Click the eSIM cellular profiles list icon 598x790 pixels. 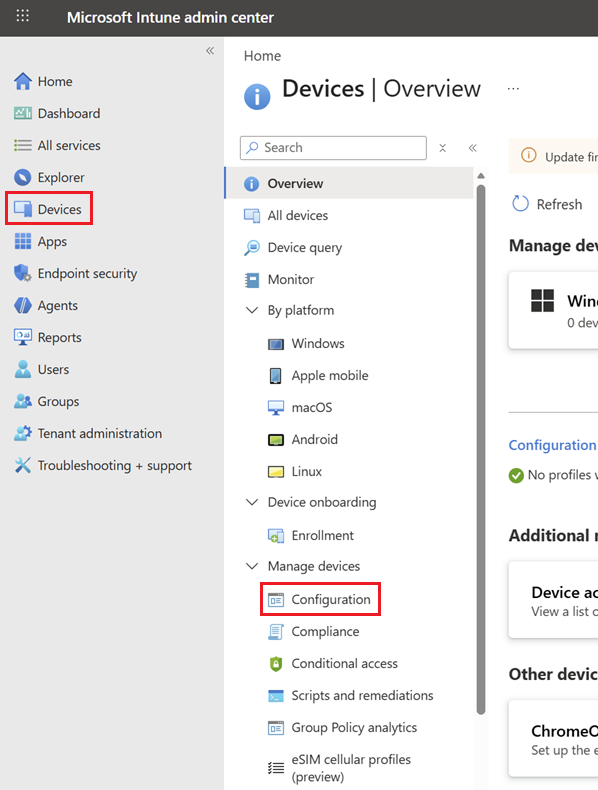[x=276, y=768]
